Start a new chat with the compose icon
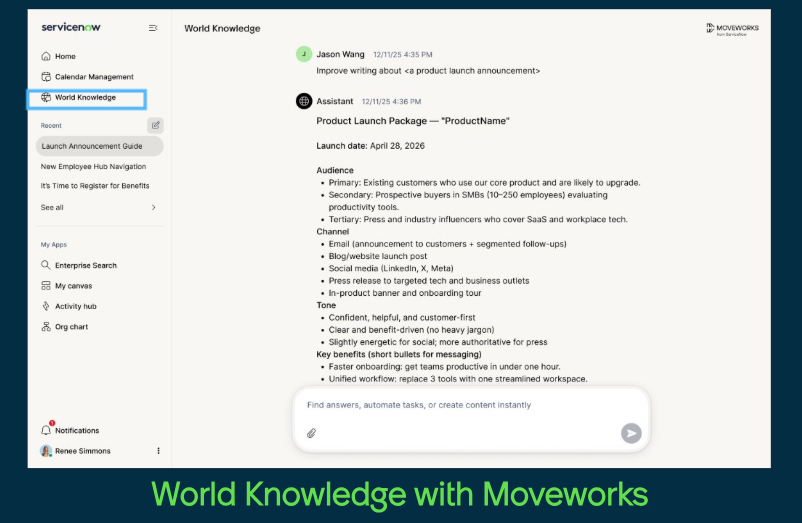The width and height of the screenshot is (802, 523). 155,125
